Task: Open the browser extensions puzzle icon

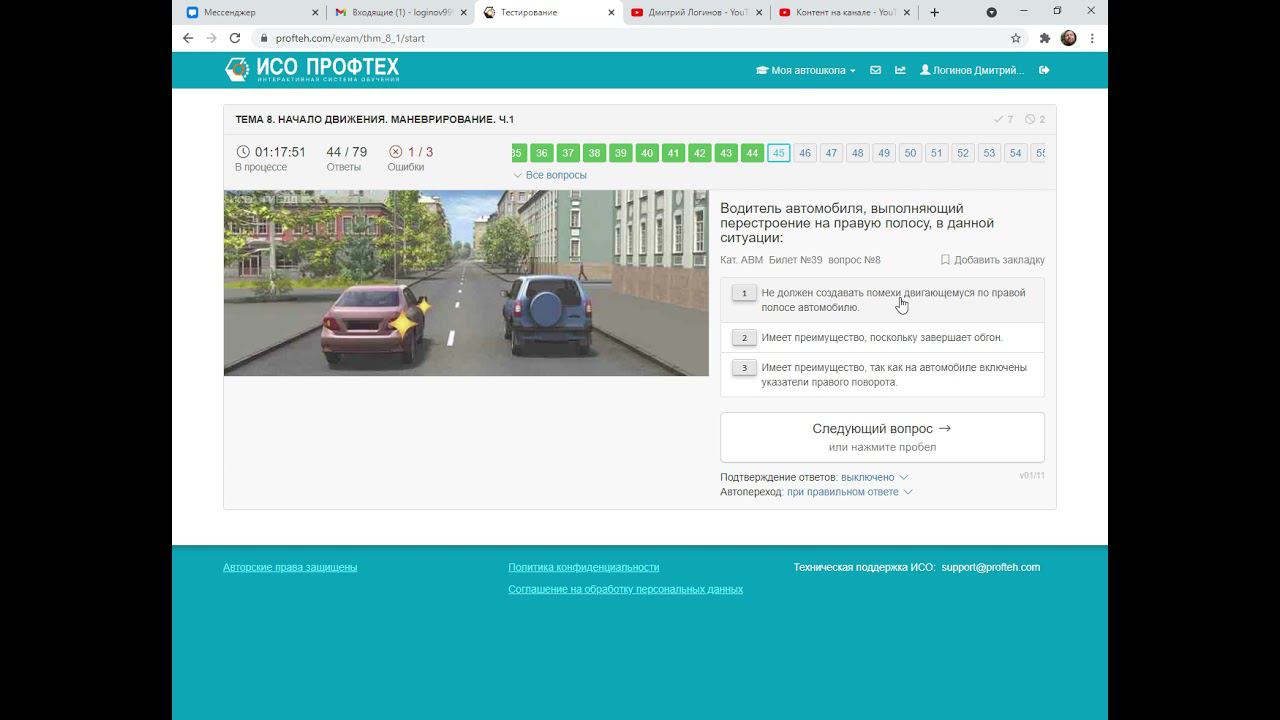Action: pos(1045,38)
